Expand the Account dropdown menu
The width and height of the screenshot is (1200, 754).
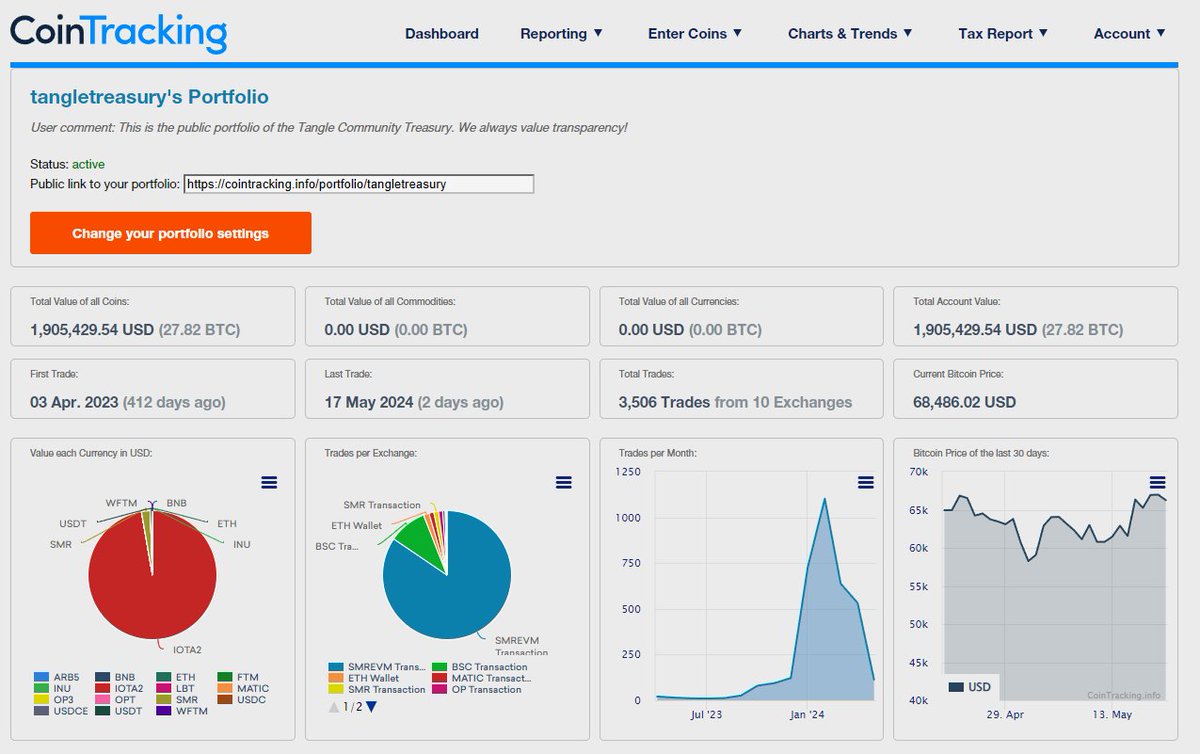(x=1130, y=34)
